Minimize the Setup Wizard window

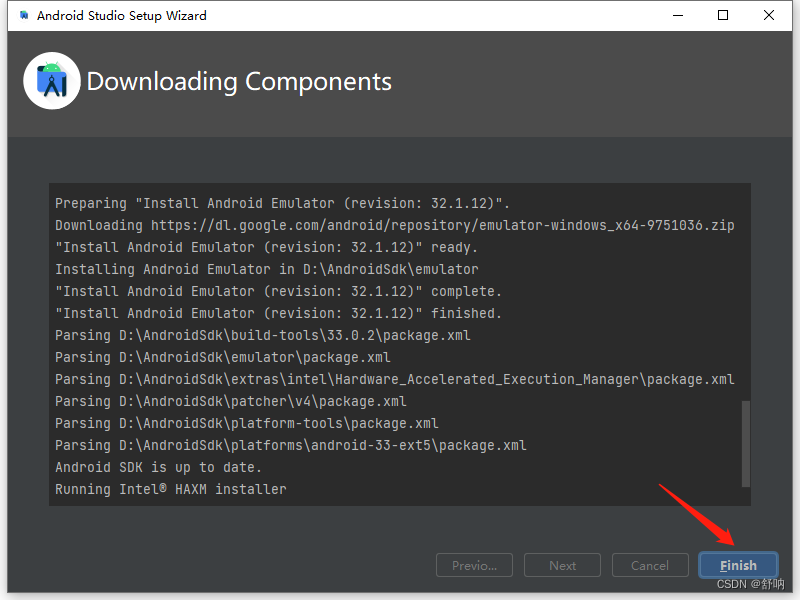(678, 15)
